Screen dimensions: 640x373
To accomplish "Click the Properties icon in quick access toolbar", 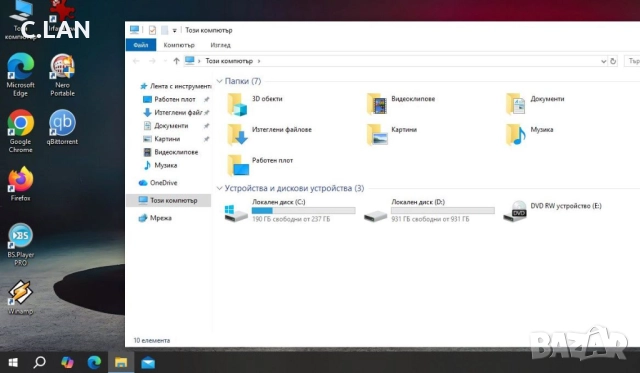I will point(152,30).
